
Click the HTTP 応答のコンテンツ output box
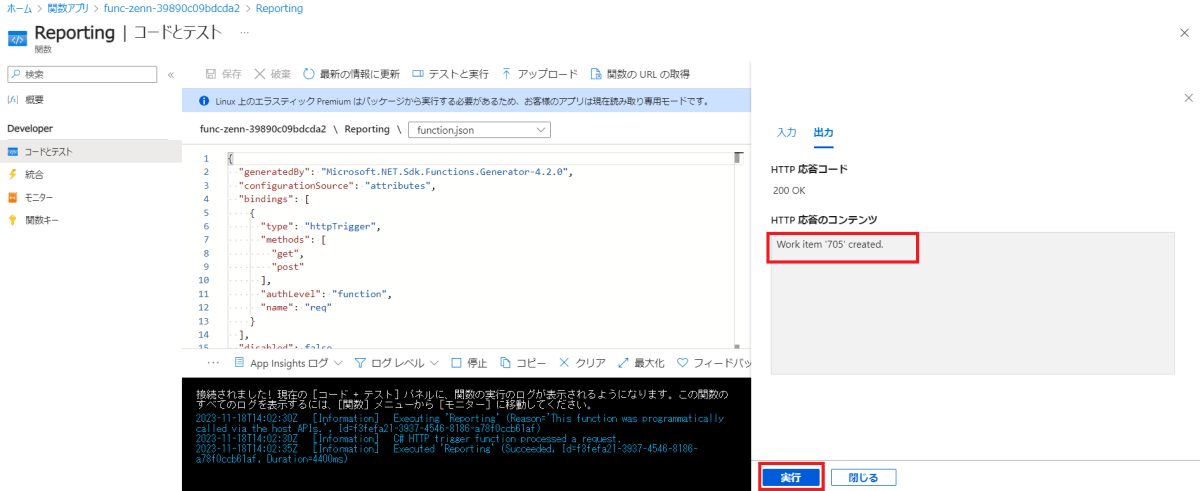pos(972,303)
